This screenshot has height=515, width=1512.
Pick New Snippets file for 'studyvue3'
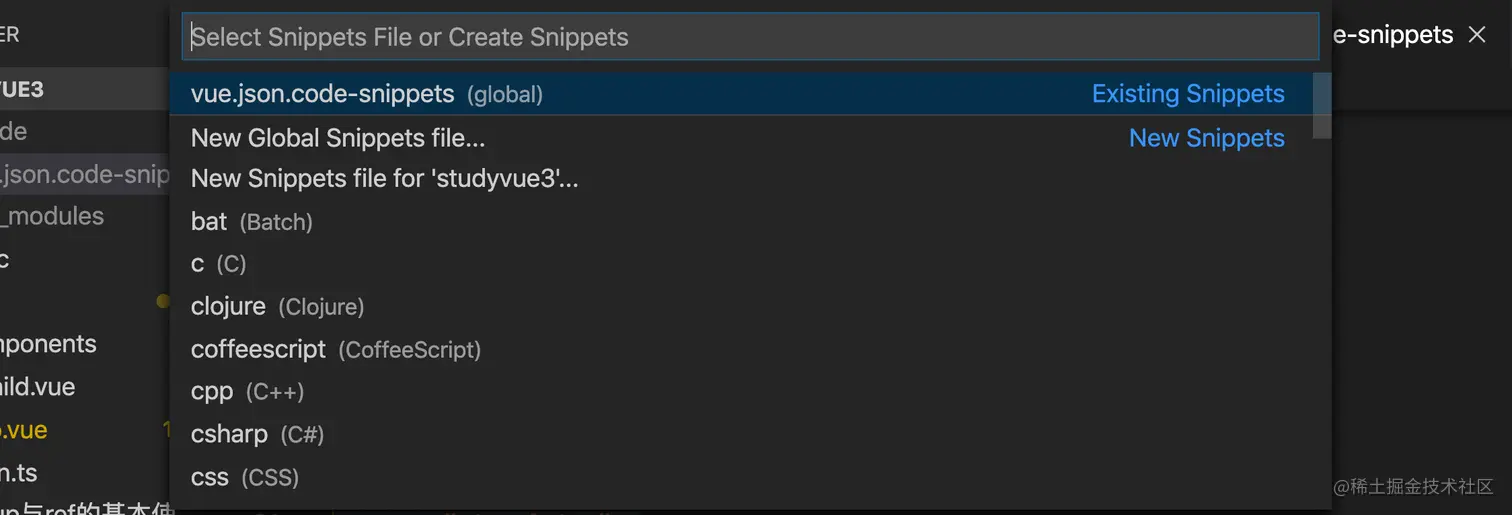384,179
